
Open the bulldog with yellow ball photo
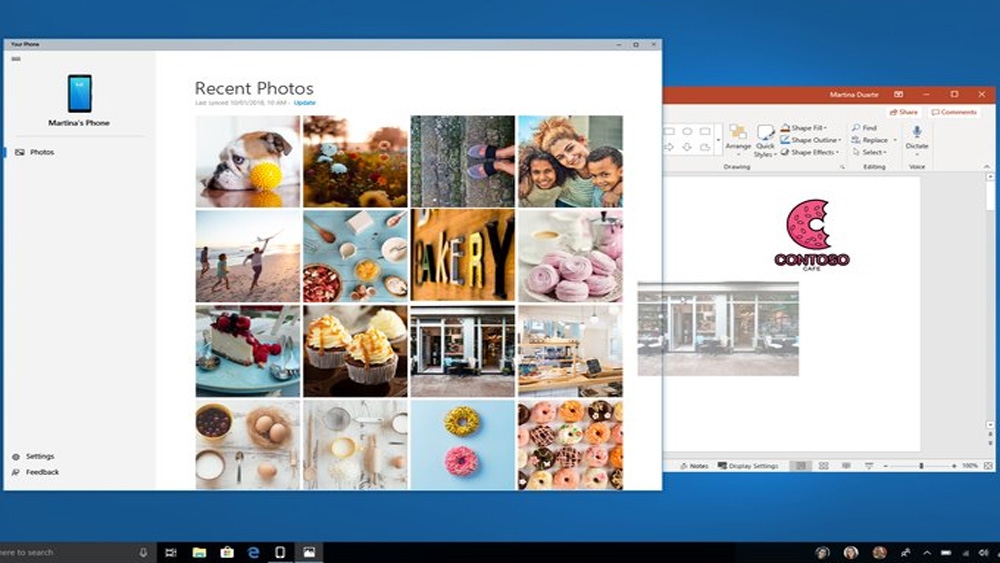coord(247,161)
